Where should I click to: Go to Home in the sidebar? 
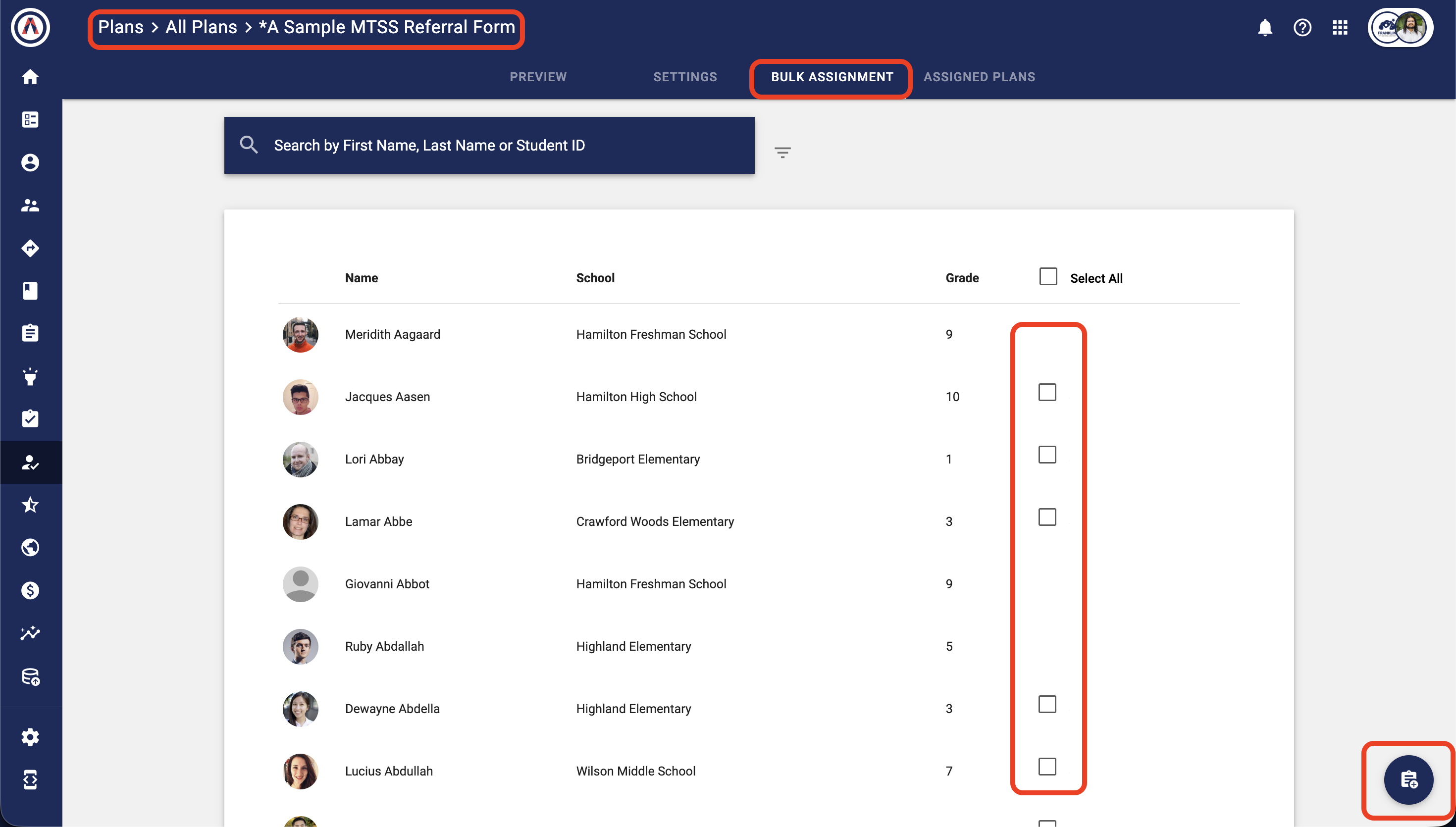point(30,77)
